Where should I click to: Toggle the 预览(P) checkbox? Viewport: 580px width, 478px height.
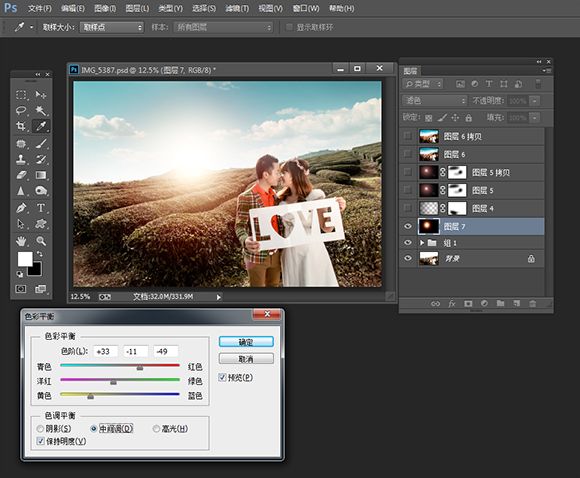point(222,377)
